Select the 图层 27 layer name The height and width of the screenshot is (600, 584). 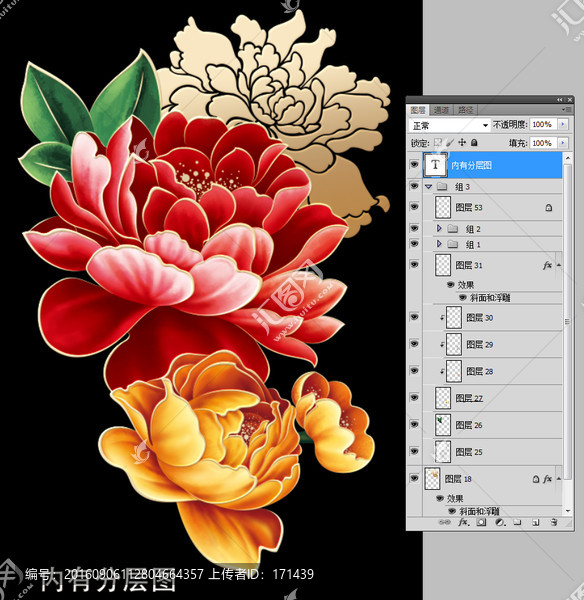[469, 399]
